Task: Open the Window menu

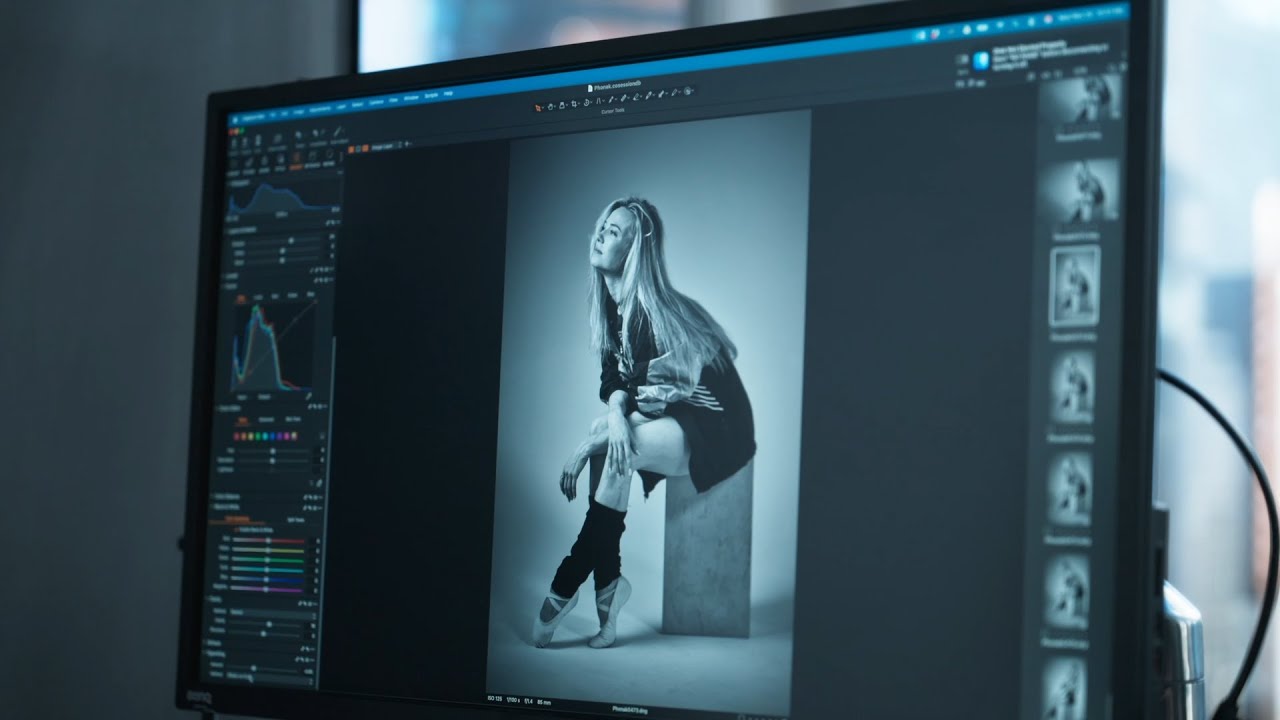Action: point(411,98)
